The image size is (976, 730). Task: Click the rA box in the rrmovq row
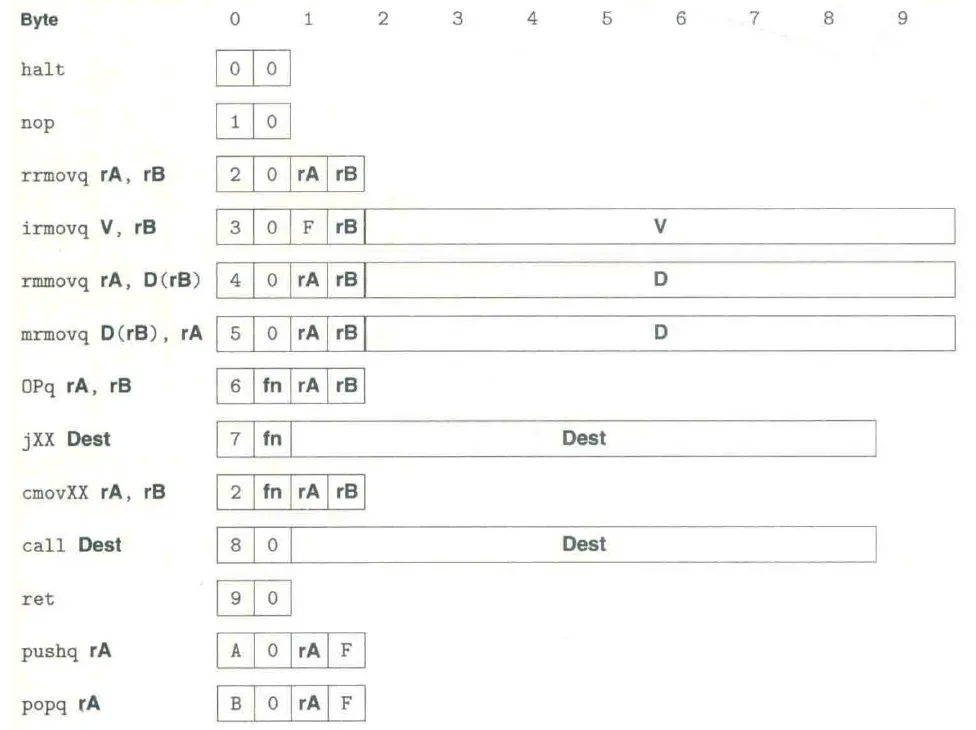(309, 175)
